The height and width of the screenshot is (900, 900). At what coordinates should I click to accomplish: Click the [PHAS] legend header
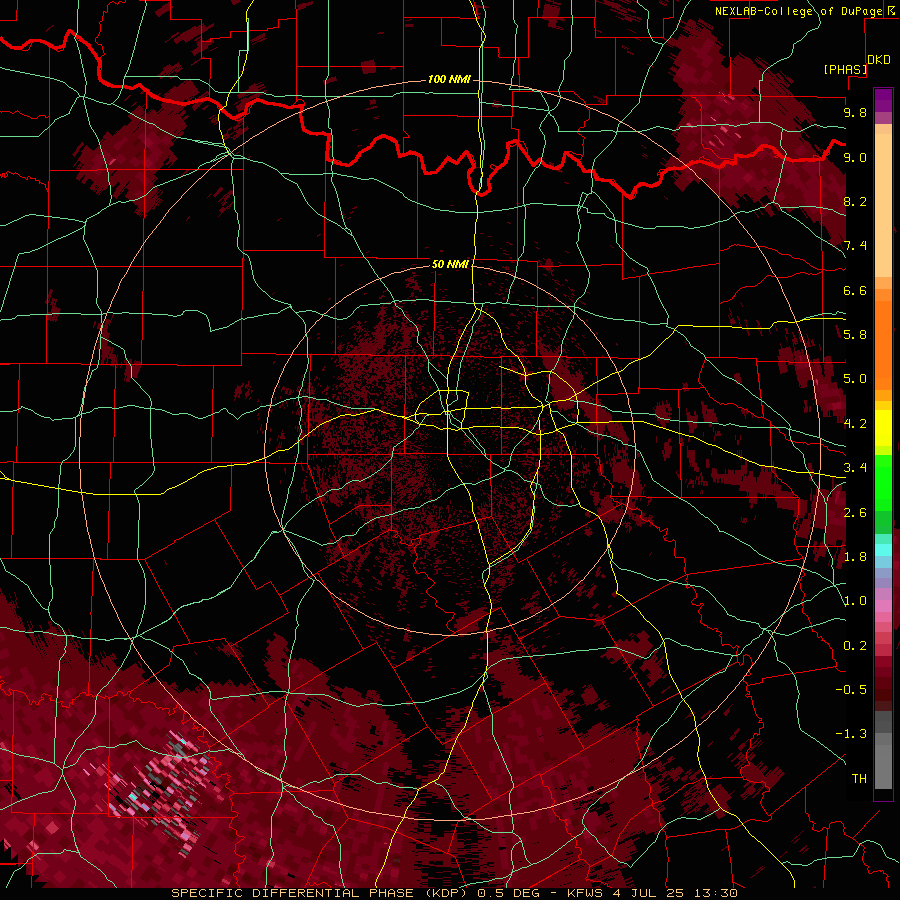coord(845,70)
